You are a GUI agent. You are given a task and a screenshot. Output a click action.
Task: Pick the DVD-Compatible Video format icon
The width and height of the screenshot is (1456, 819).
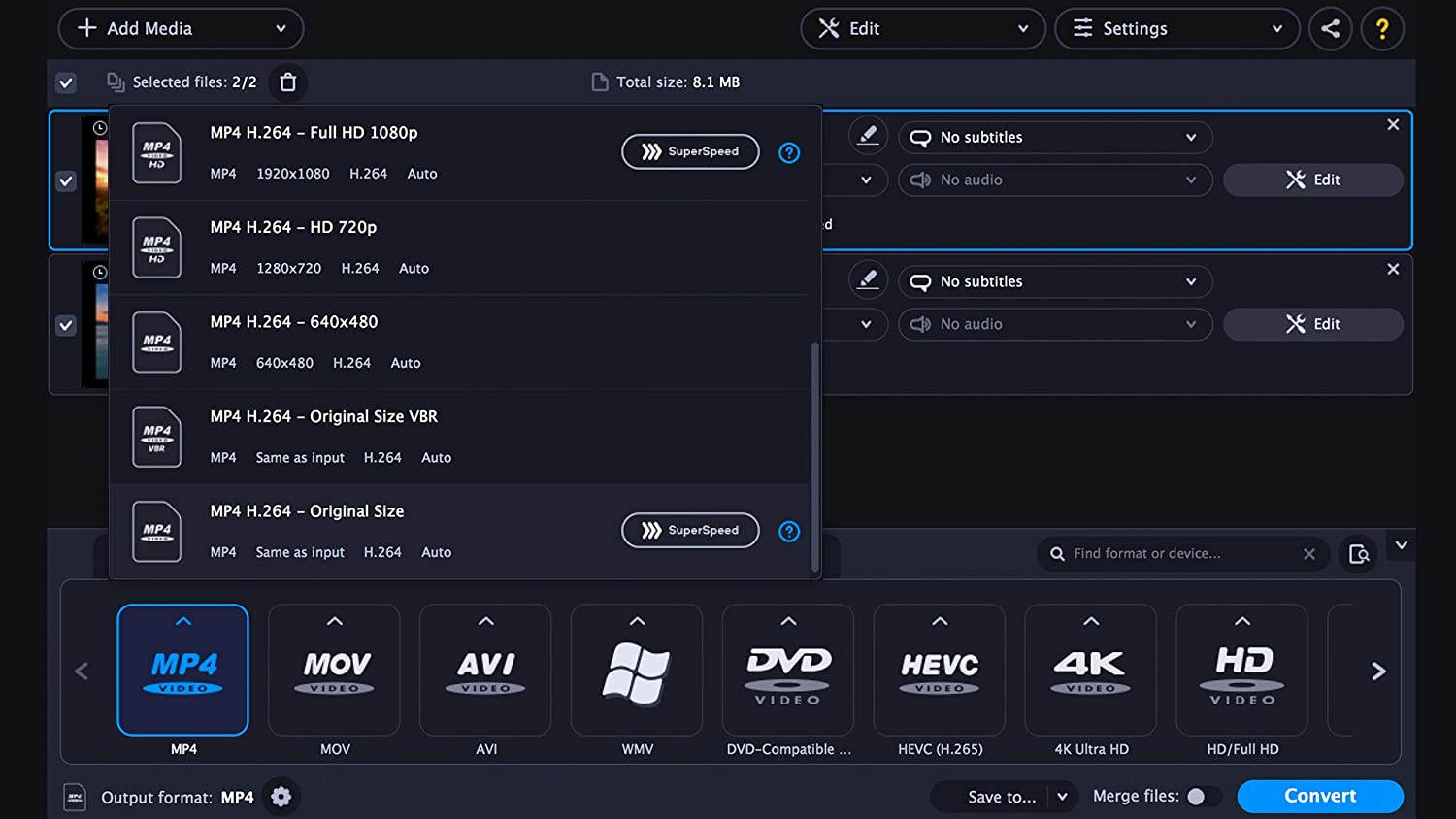click(787, 670)
